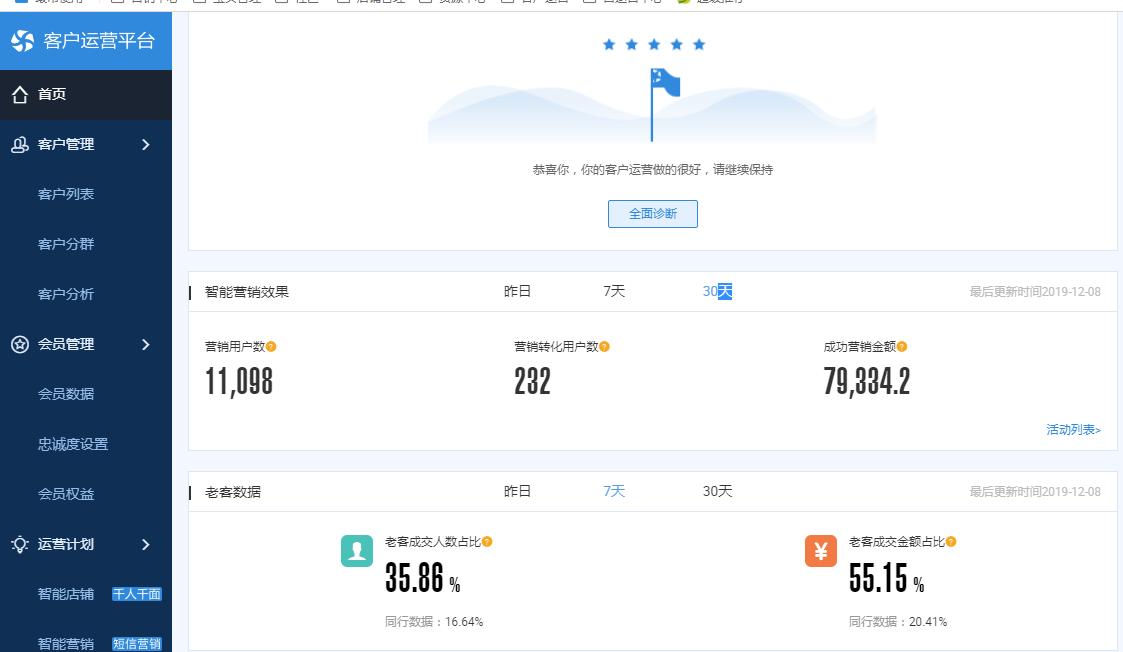The height and width of the screenshot is (652, 1123).
Task: Click the teal person icon beside 老客成交人数占比
Action: click(356, 550)
